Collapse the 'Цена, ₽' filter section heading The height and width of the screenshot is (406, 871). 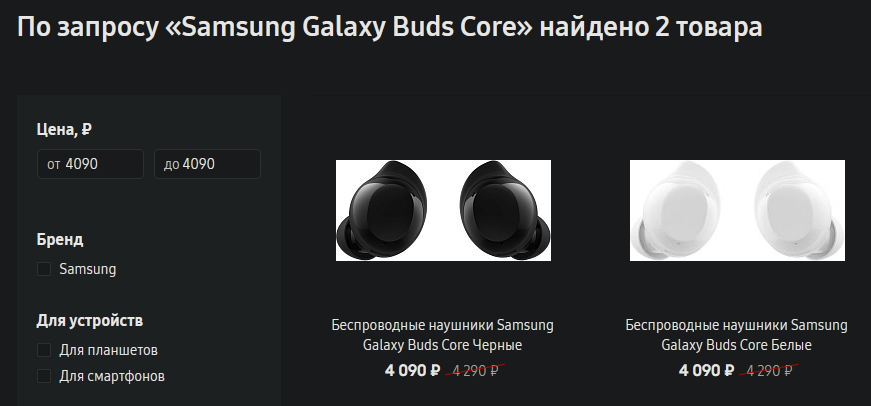point(65,129)
